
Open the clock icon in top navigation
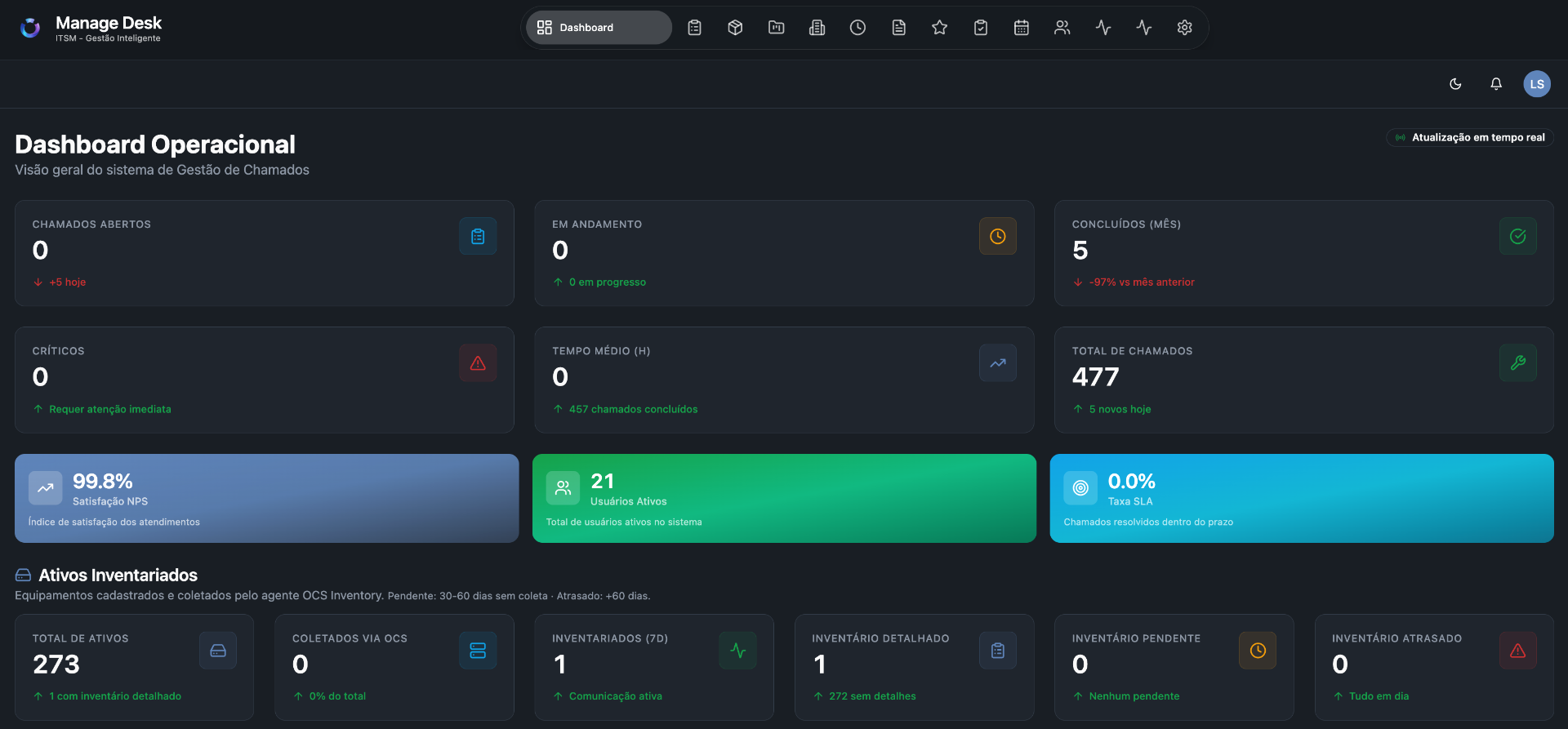(x=858, y=28)
